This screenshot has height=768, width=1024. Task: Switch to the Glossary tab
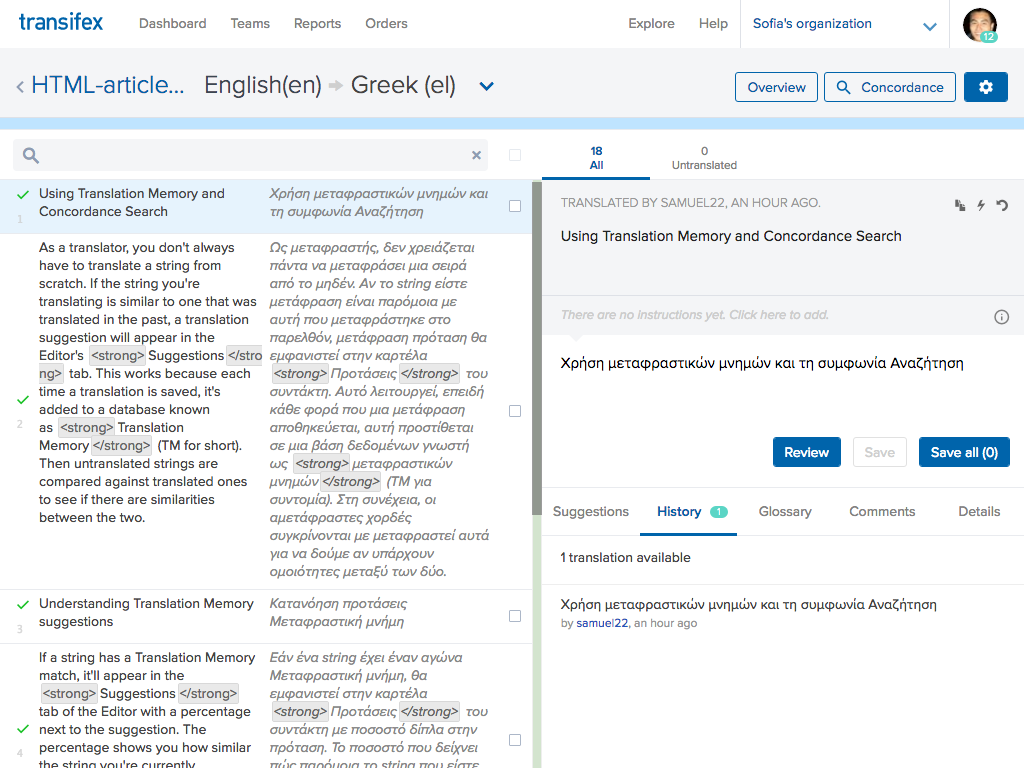[x=785, y=511]
